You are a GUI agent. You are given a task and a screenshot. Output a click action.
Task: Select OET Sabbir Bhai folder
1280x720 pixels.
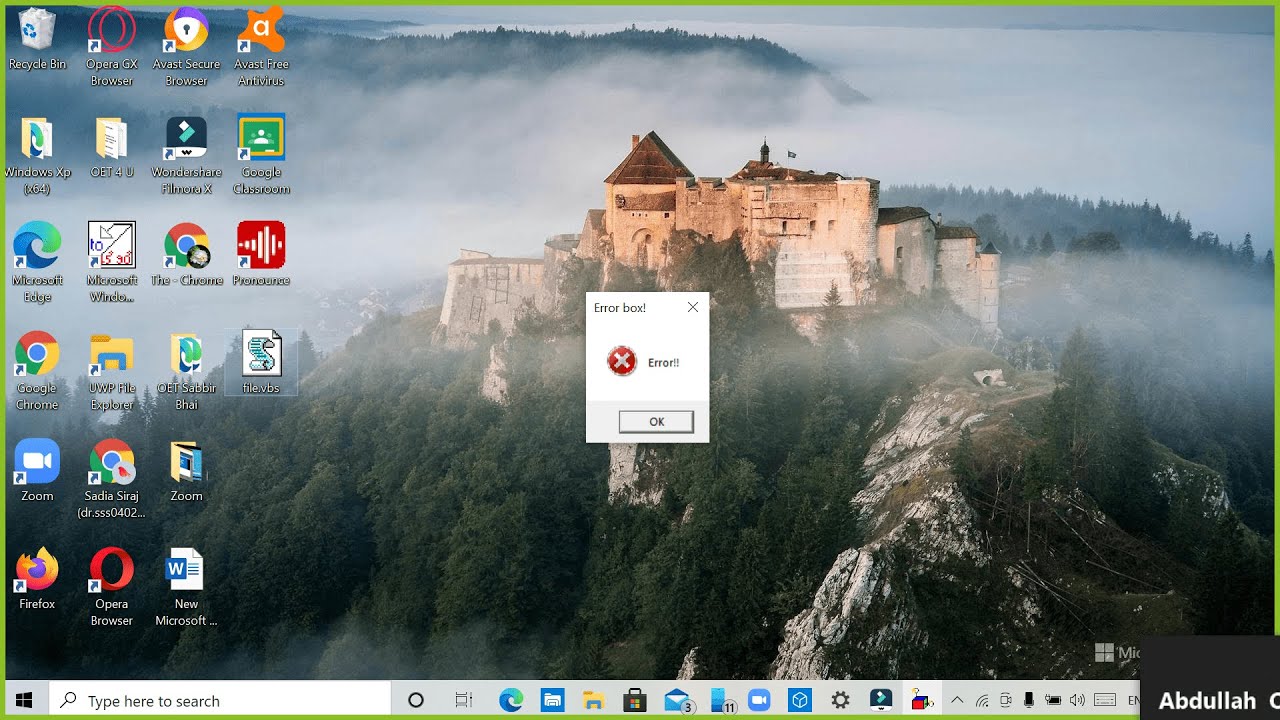pos(186,371)
